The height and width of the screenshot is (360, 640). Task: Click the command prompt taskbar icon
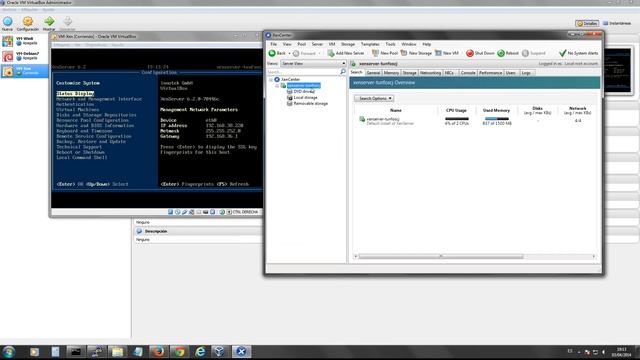(76, 351)
